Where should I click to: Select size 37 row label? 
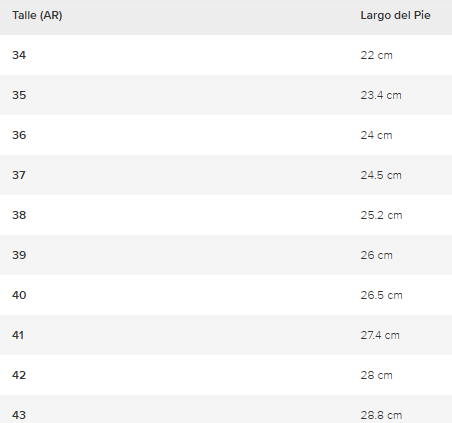[19, 175]
